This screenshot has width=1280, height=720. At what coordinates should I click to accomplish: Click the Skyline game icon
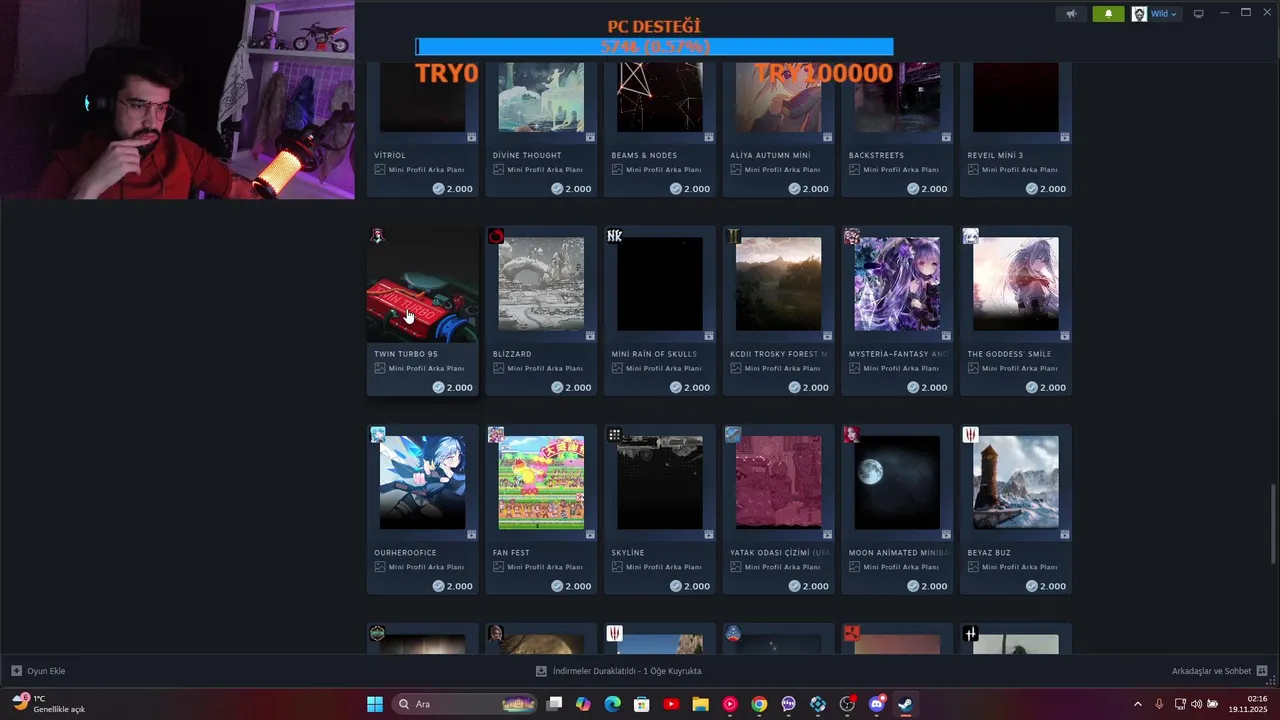tap(614, 434)
